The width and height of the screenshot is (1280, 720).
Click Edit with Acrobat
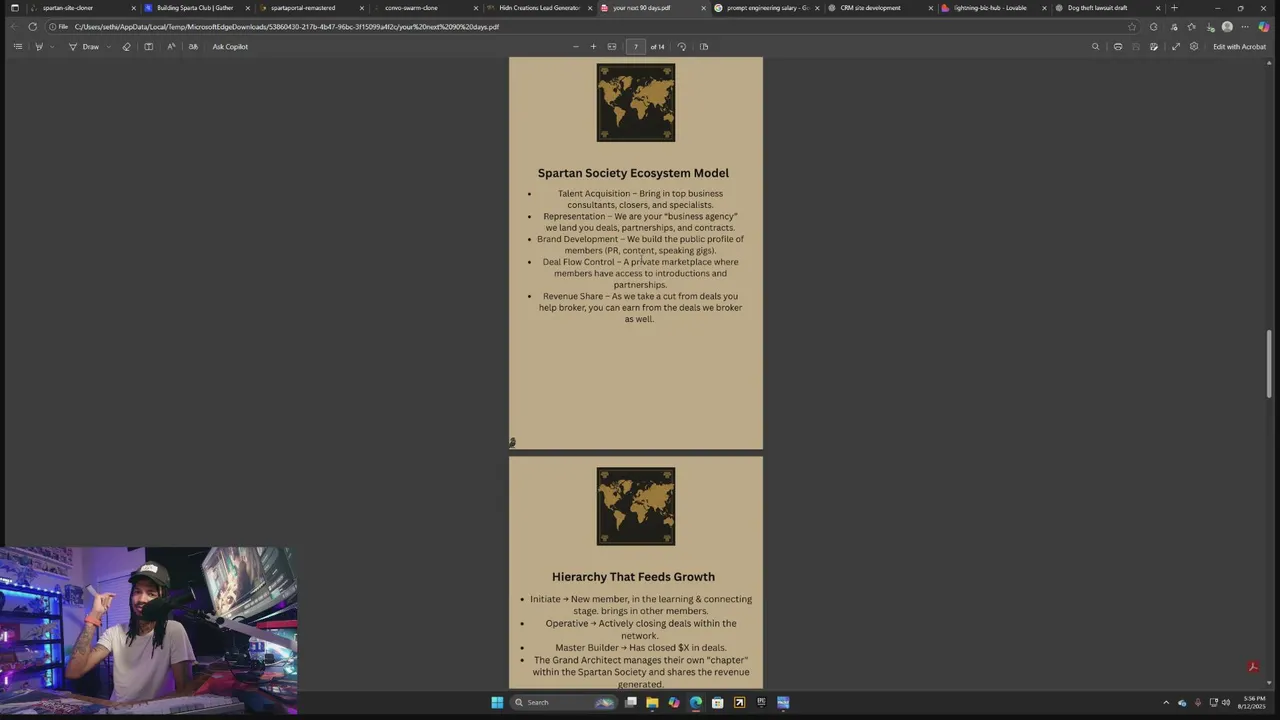pyautogui.click(x=1239, y=47)
